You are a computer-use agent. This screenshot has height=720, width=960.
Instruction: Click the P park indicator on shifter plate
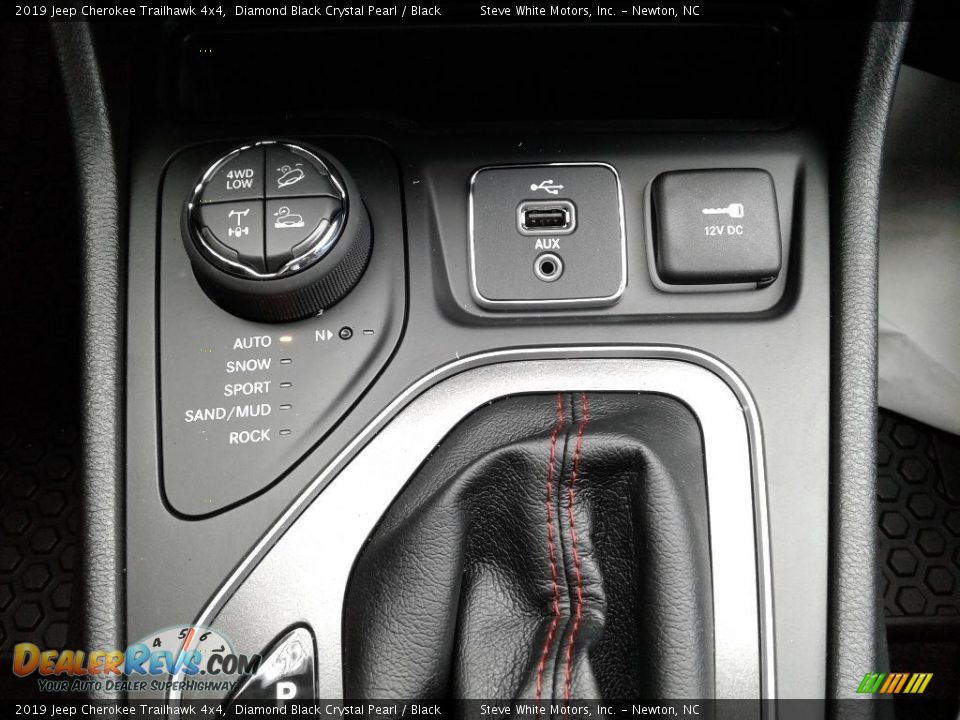coord(286,691)
